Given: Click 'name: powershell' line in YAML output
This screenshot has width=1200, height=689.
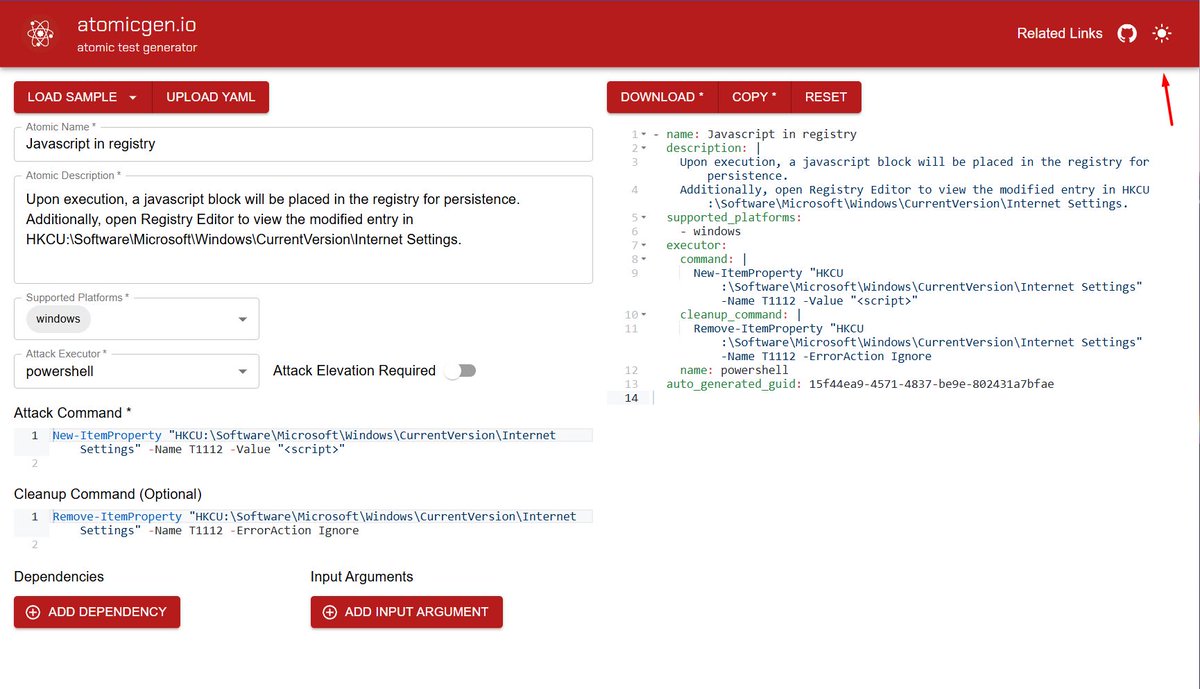Looking at the screenshot, I should click(x=734, y=370).
